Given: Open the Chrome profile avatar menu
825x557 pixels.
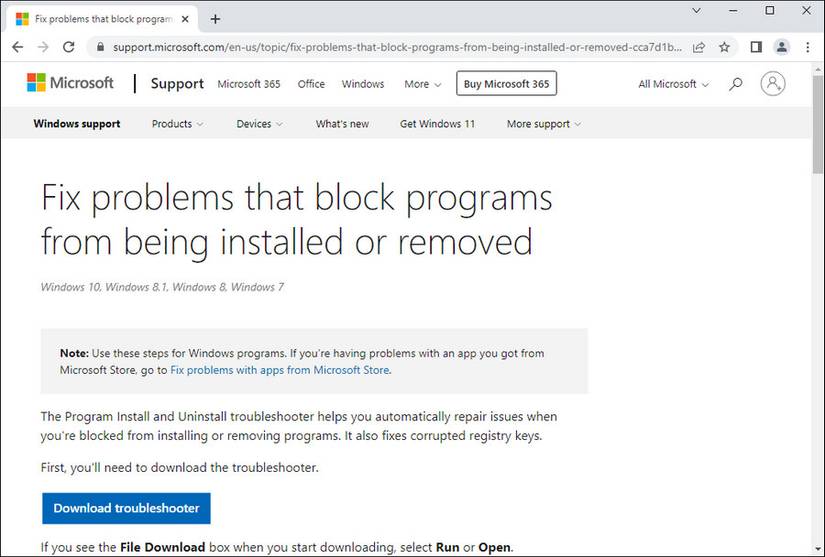Looking at the screenshot, I should pos(781,47).
